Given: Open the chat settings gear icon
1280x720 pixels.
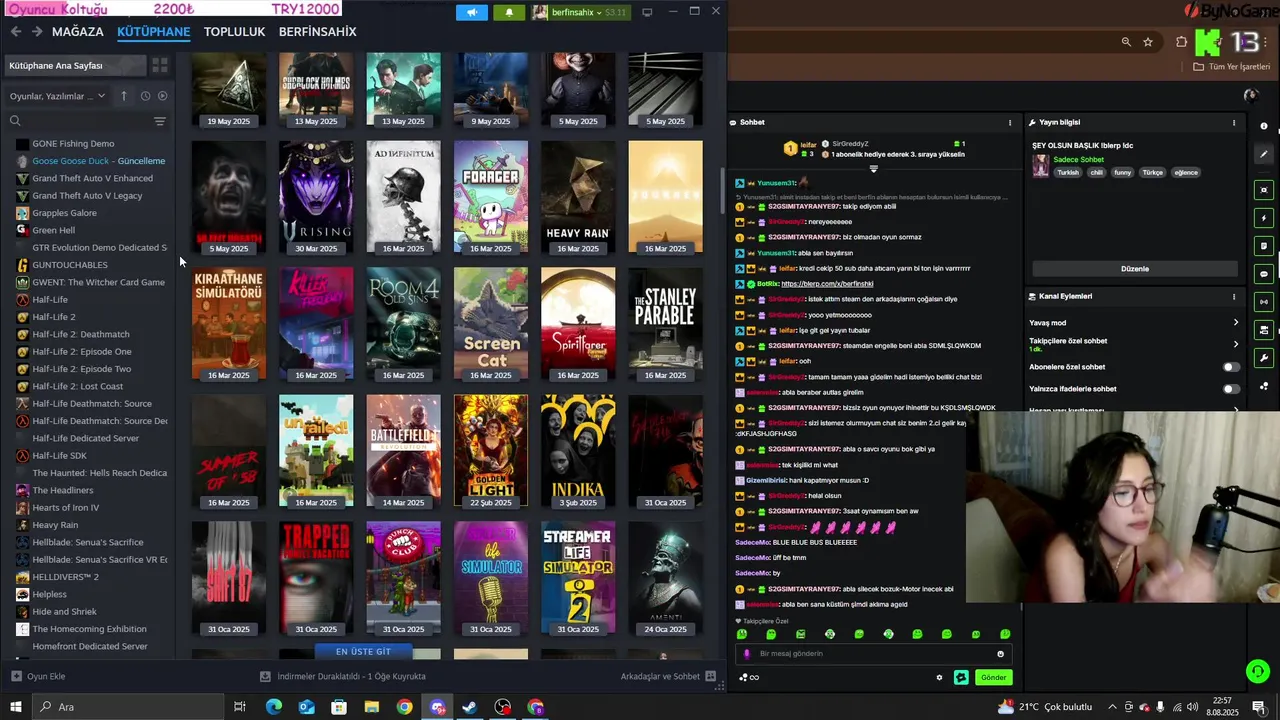Looking at the screenshot, I should click(x=939, y=677).
